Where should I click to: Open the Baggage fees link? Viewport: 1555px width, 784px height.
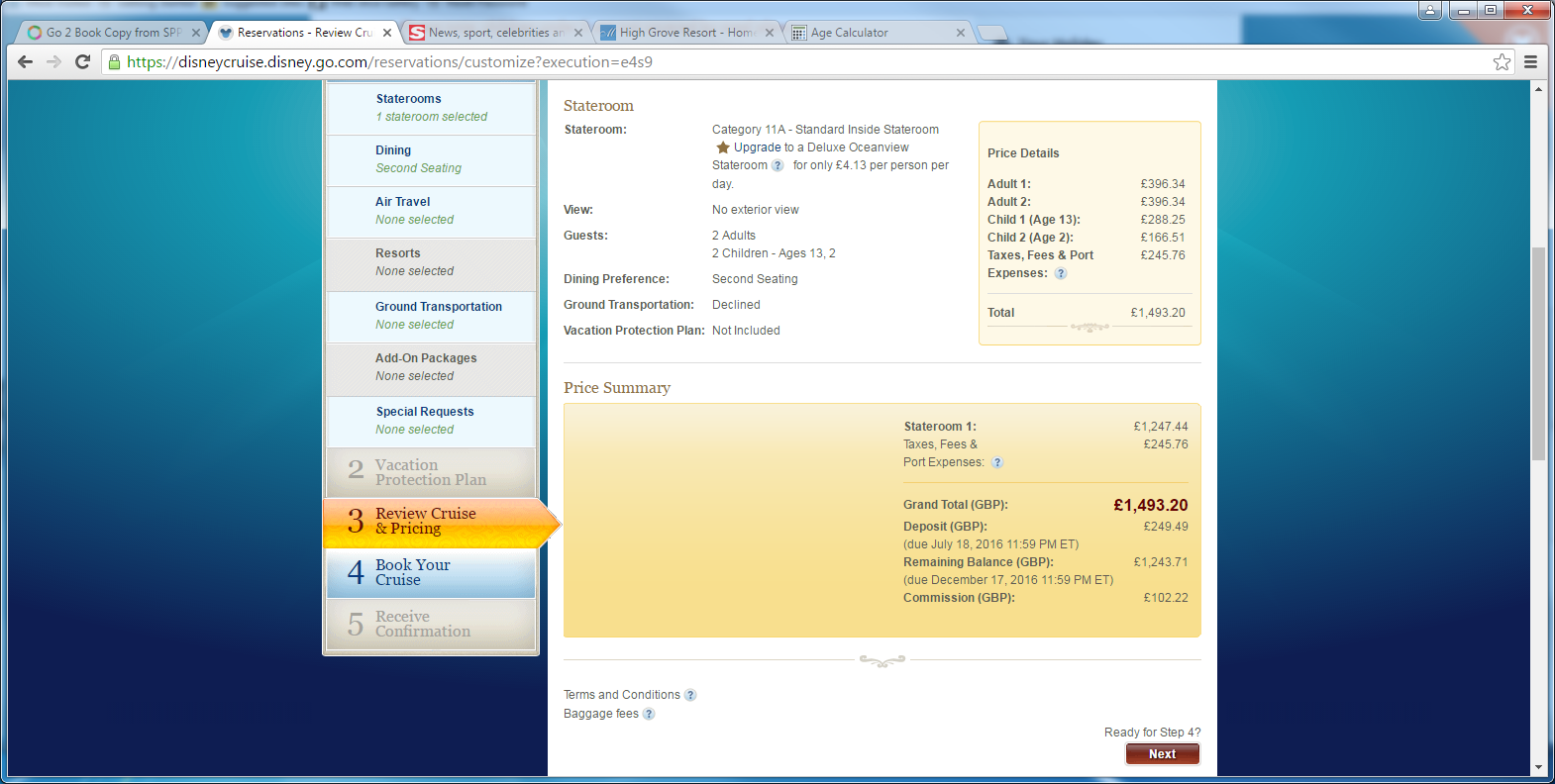pyautogui.click(x=601, y=714)
